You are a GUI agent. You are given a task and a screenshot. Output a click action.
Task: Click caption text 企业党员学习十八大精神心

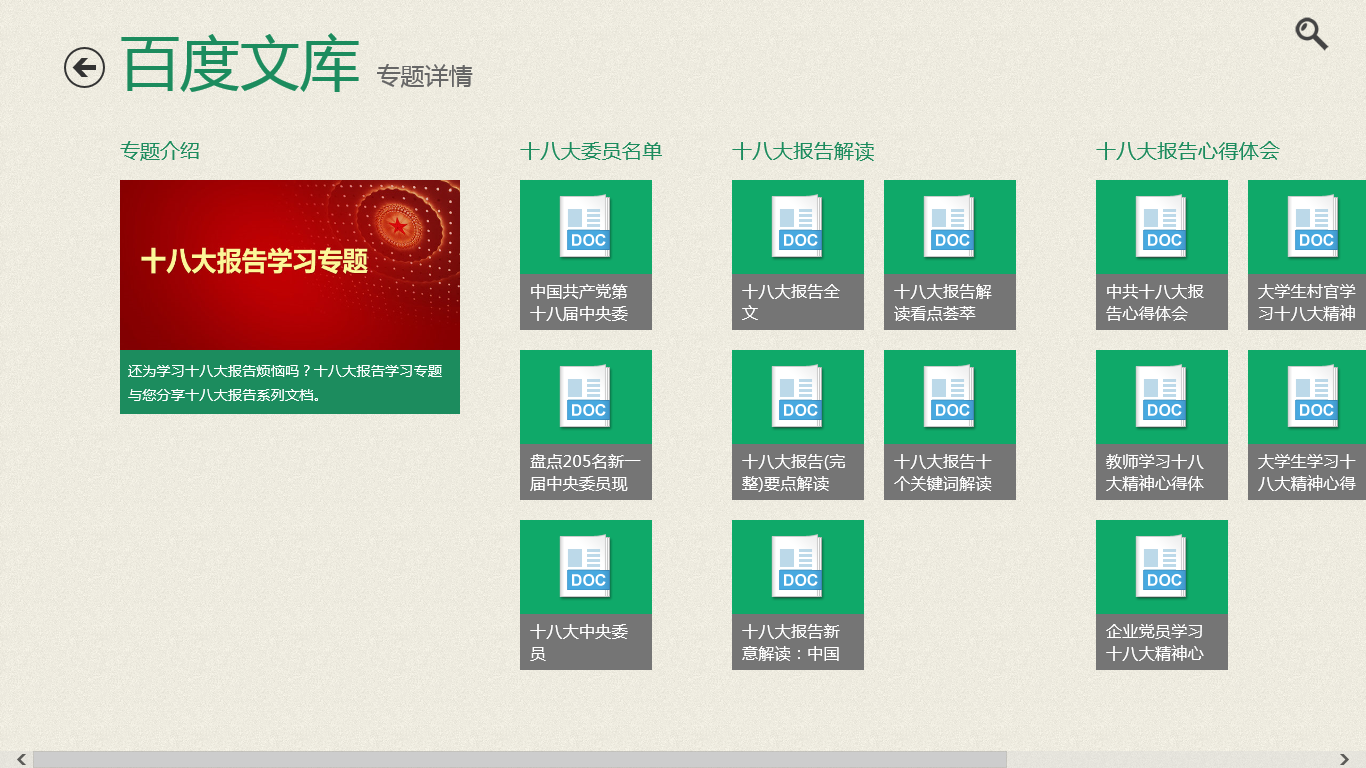(x=1155, y=642)
